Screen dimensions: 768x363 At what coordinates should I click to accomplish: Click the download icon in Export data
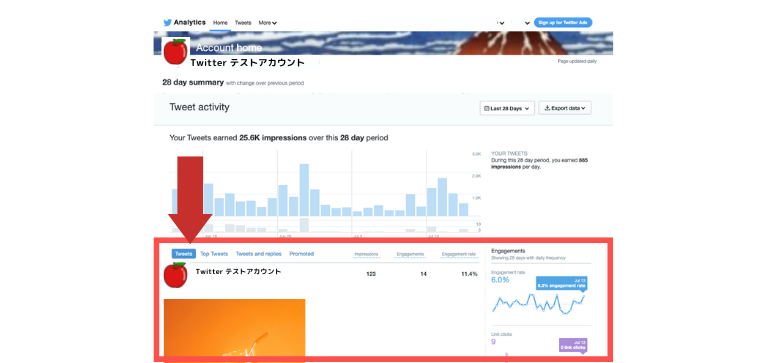click(547, 108)
